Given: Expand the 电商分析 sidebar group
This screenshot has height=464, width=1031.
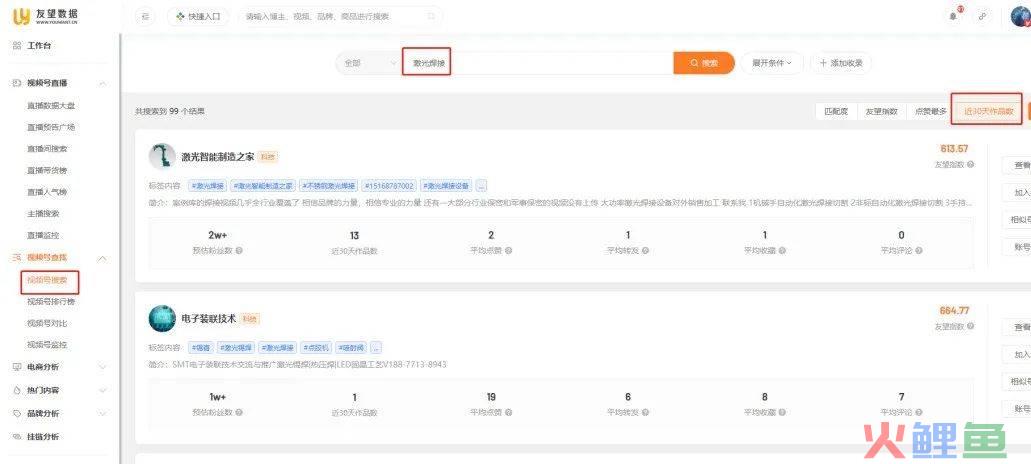Looking at the screenshot, I should [x=103, y=367].
